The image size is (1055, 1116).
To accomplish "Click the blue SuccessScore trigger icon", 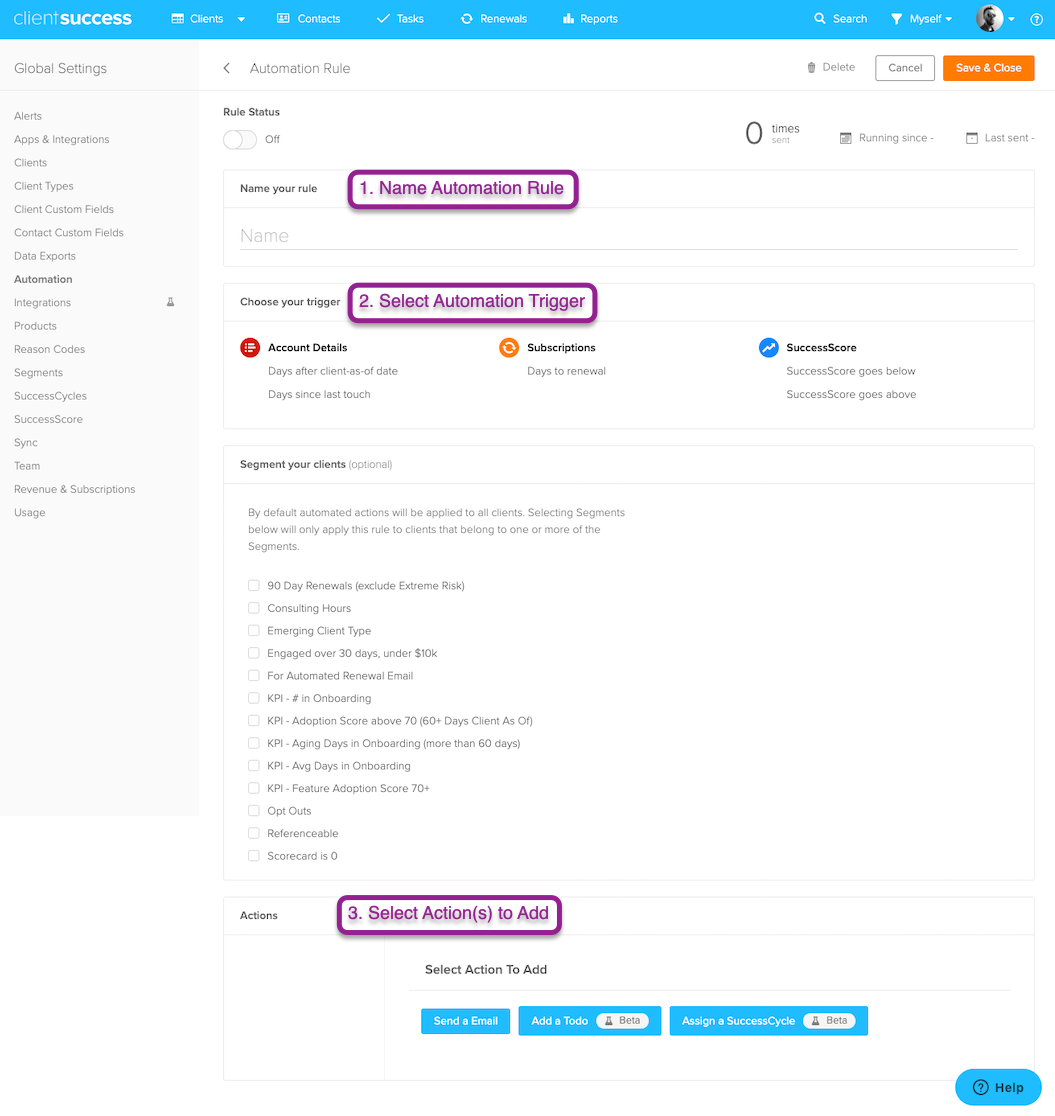I will click(768, 347).
